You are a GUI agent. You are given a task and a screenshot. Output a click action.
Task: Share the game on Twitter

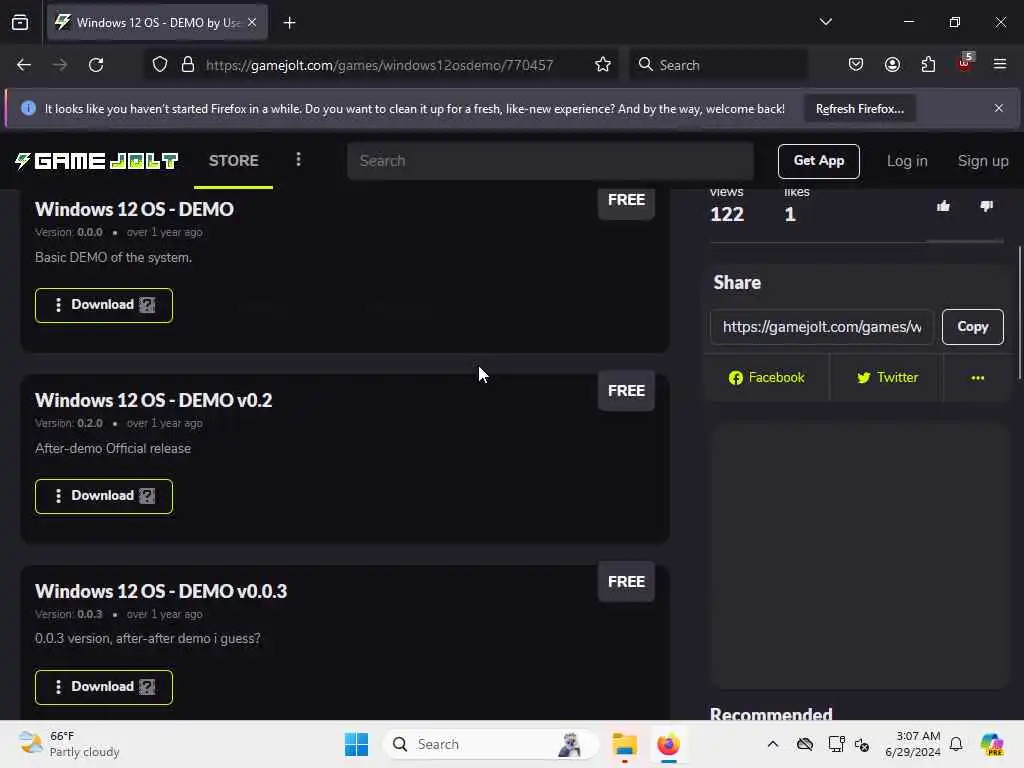pyautogui.click(x=887, y=377)
